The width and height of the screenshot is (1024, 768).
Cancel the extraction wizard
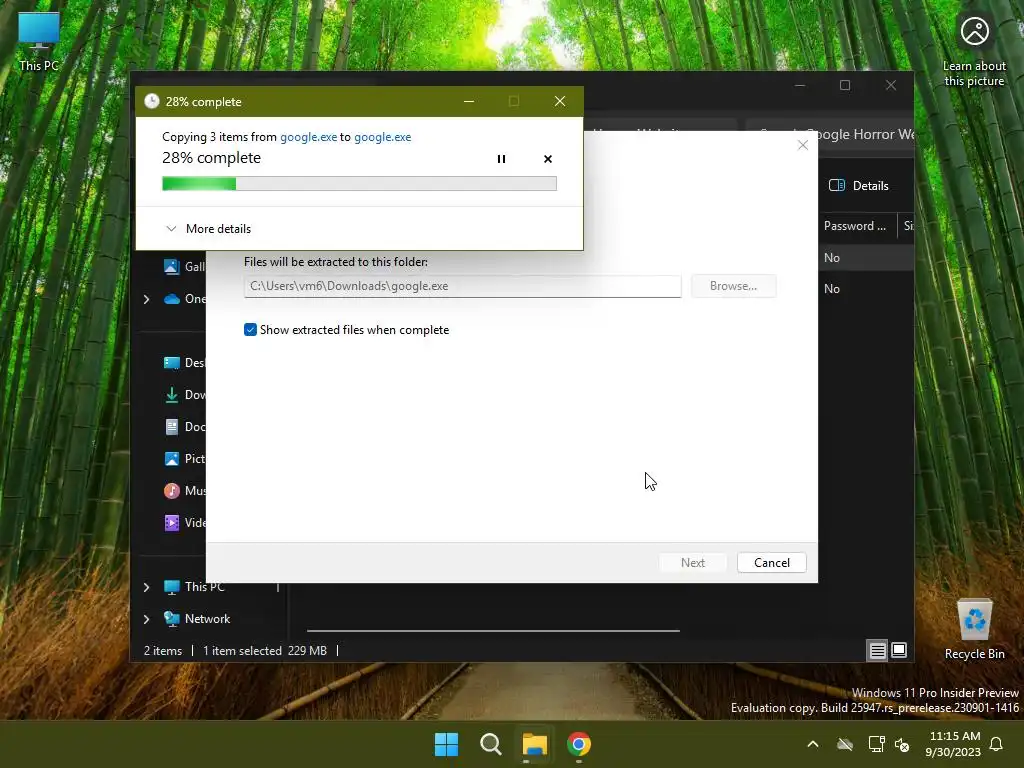click(x=772, y=563)
